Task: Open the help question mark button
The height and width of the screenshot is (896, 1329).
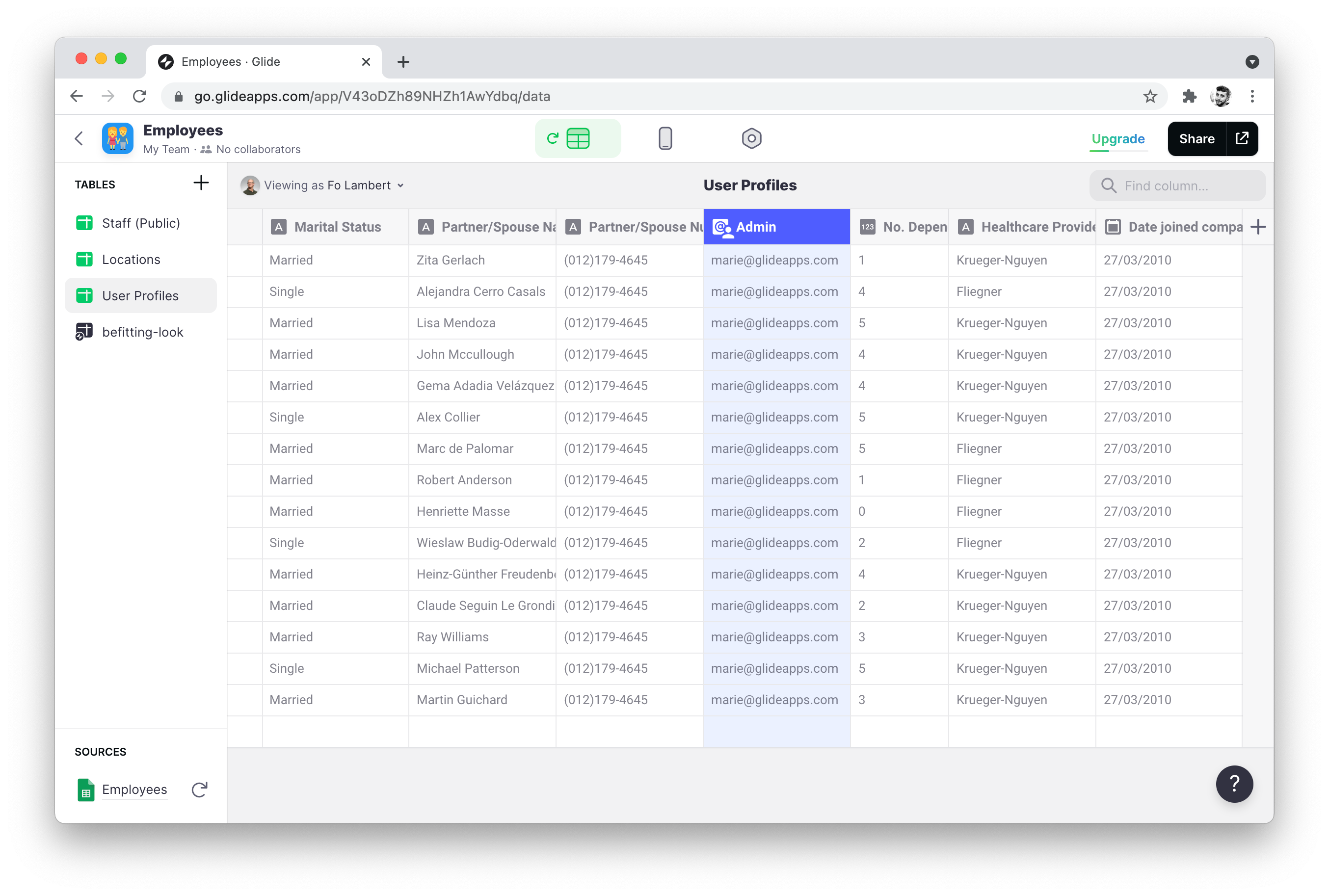Action: pos(1235,784)
